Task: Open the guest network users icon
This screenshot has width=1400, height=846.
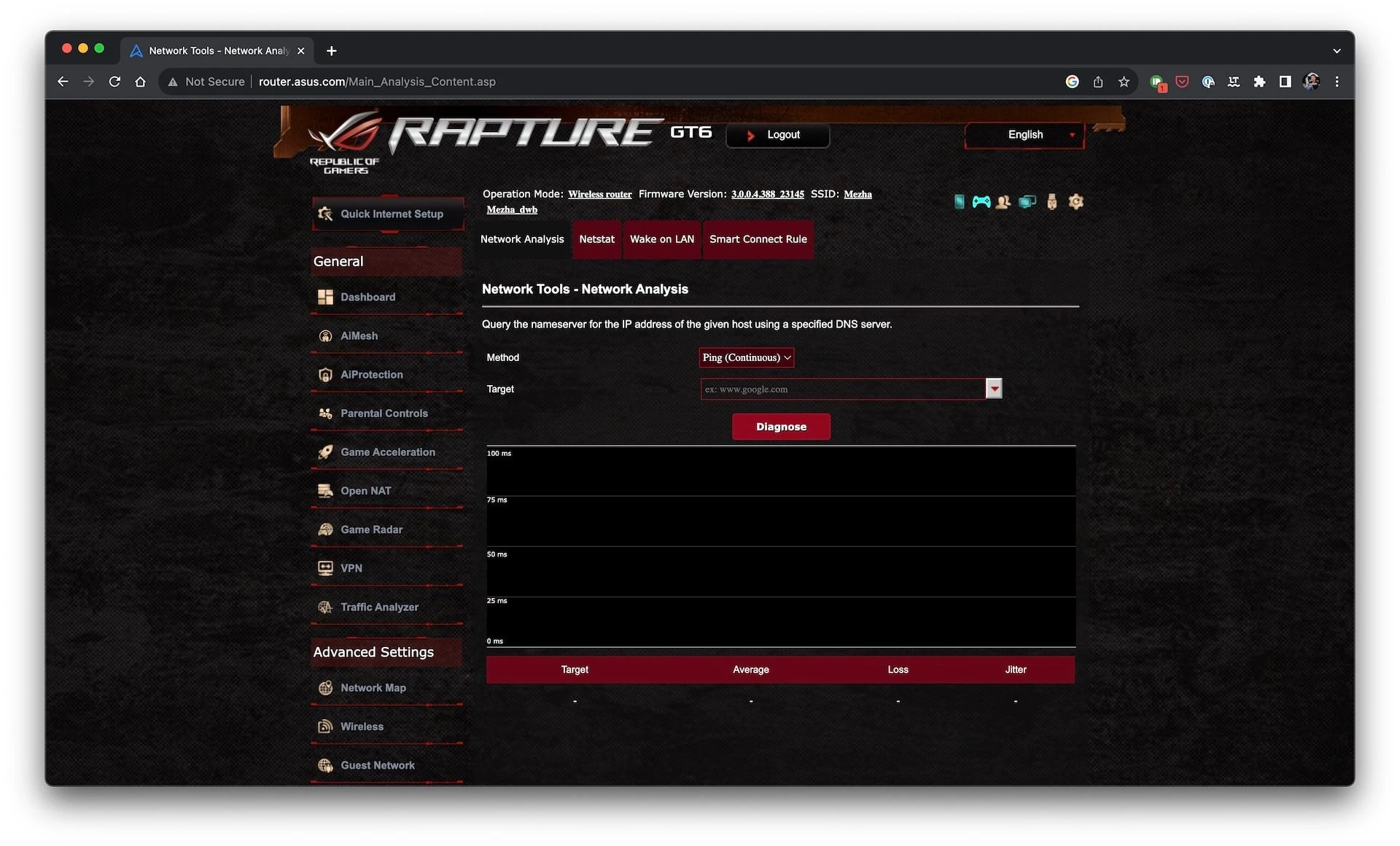Action: tap(1003, 202)
